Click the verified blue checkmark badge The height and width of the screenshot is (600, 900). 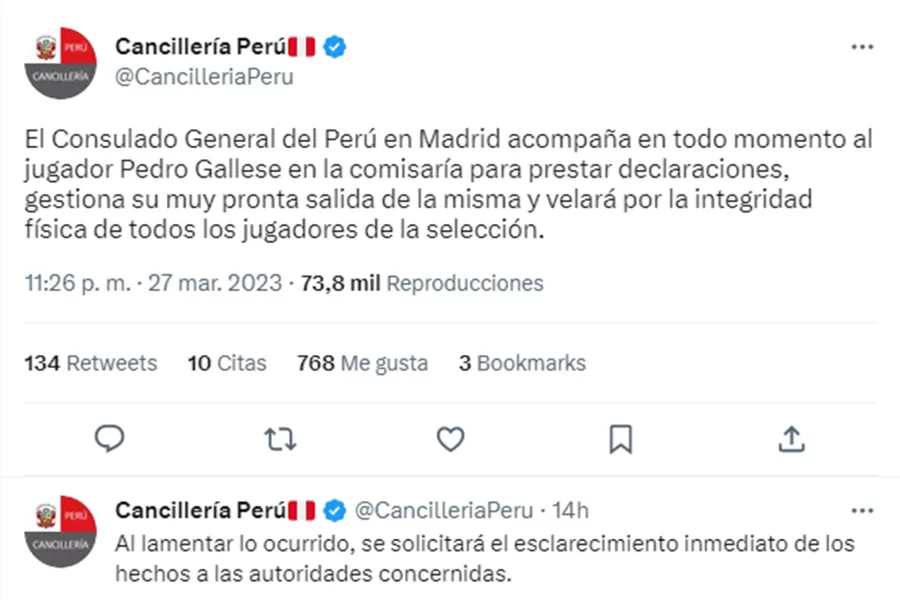335,45
